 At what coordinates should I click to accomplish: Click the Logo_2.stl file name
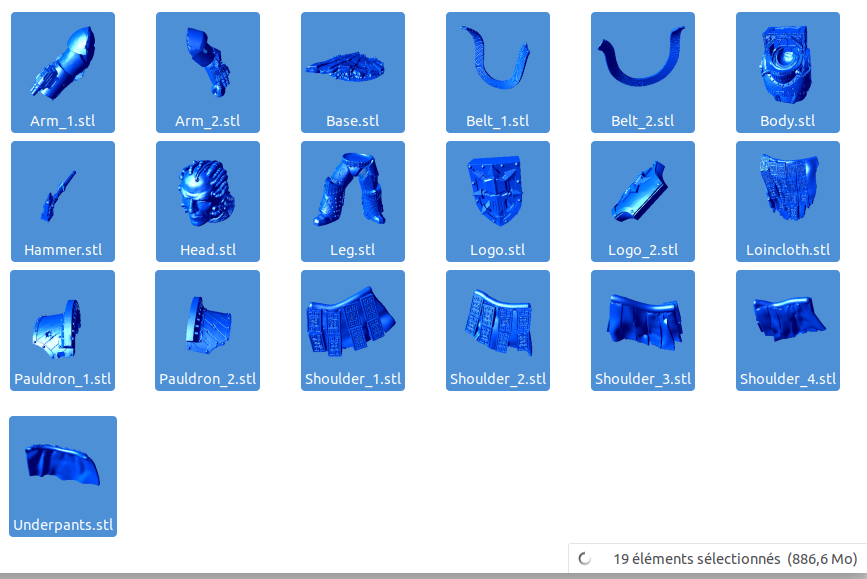pyautogui.click(x=643, y=250)
